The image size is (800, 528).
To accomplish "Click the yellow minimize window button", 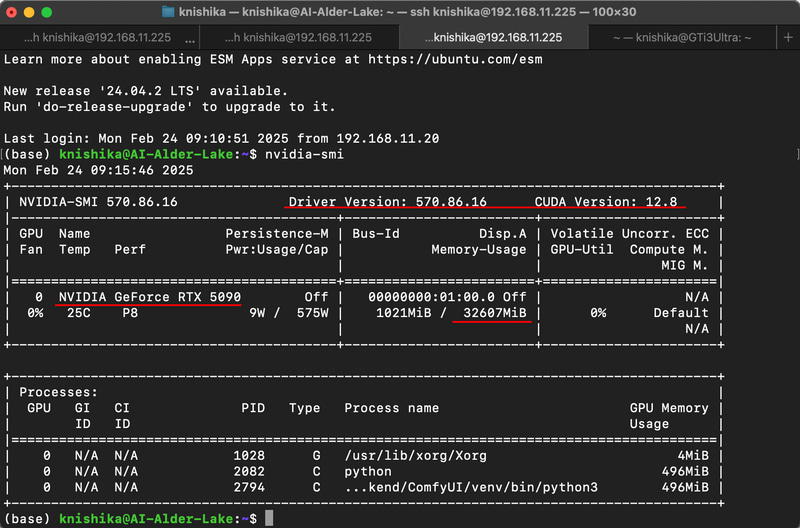I will [x=29, y=12].
